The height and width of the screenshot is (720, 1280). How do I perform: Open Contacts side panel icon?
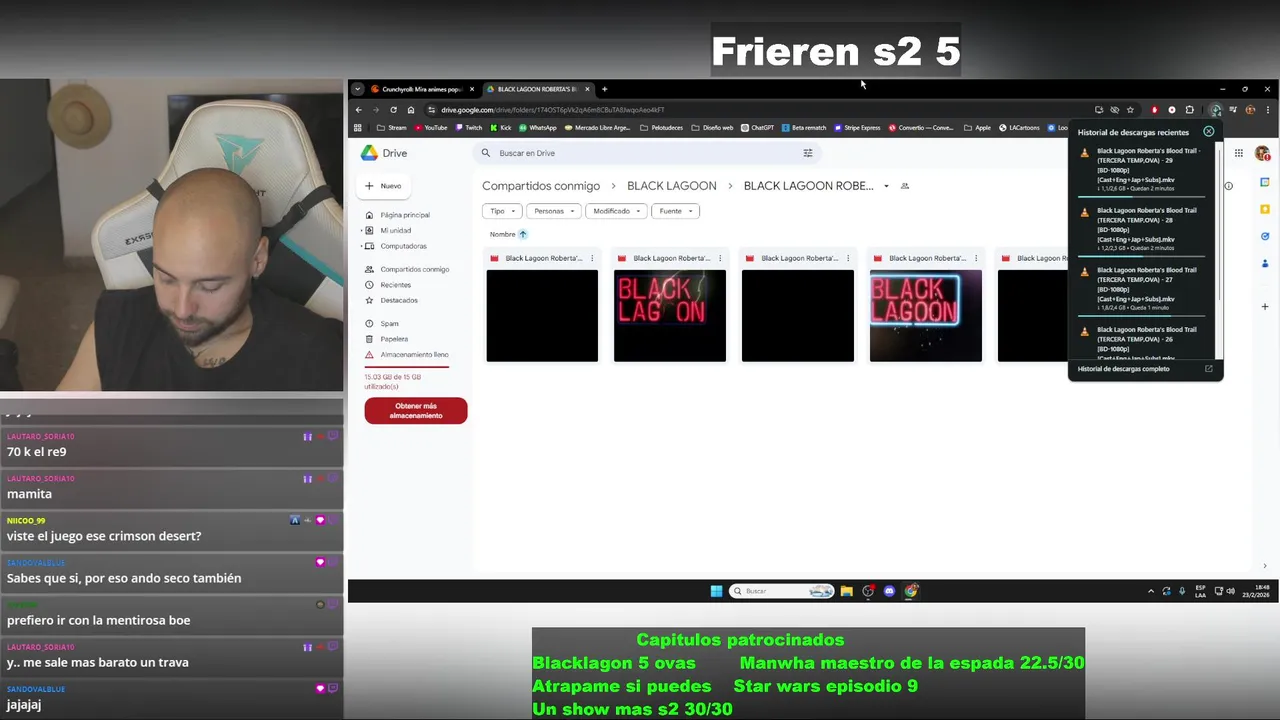(1265, 263)
